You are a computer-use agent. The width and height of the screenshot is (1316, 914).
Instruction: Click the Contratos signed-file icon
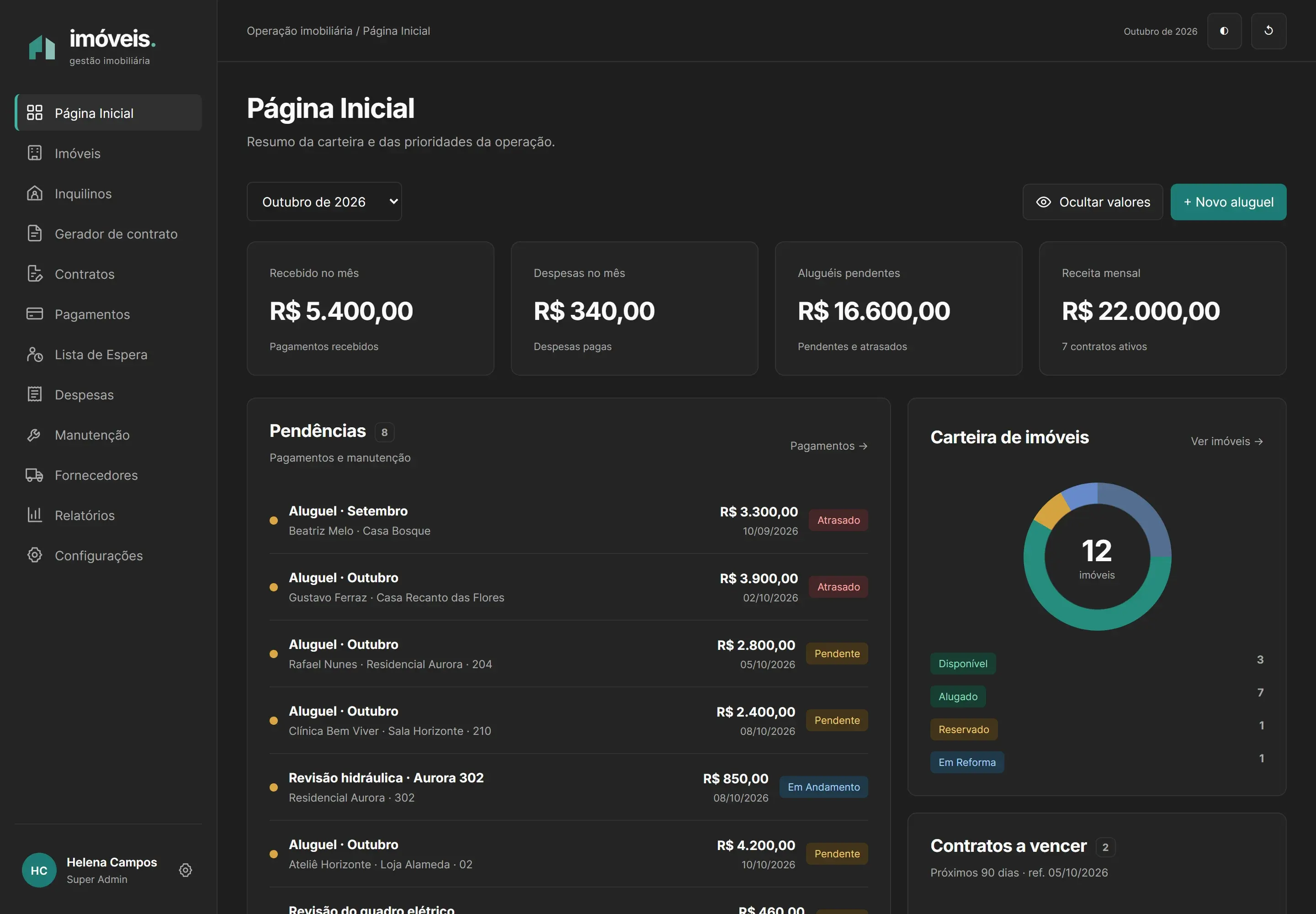click(x=35, y=274)
